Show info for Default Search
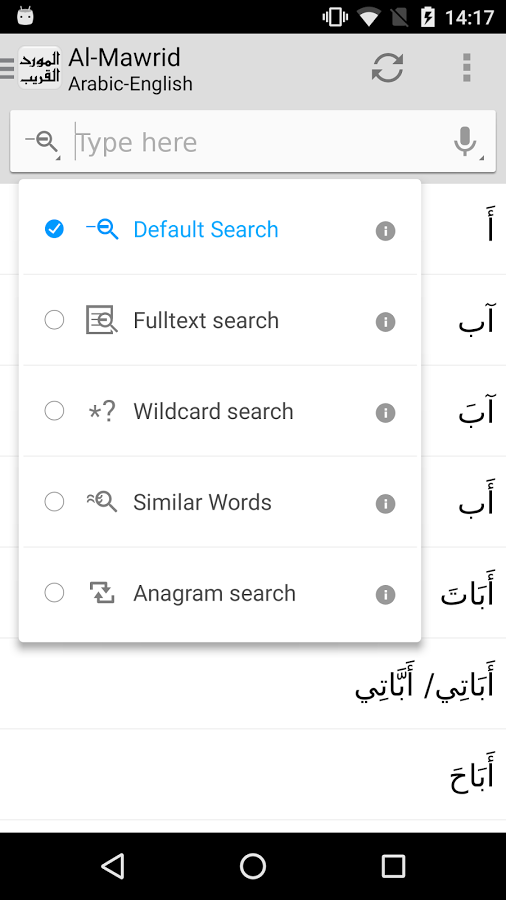Screen dimensions: 506x900 pyautogui.click(x=386, y=231)
